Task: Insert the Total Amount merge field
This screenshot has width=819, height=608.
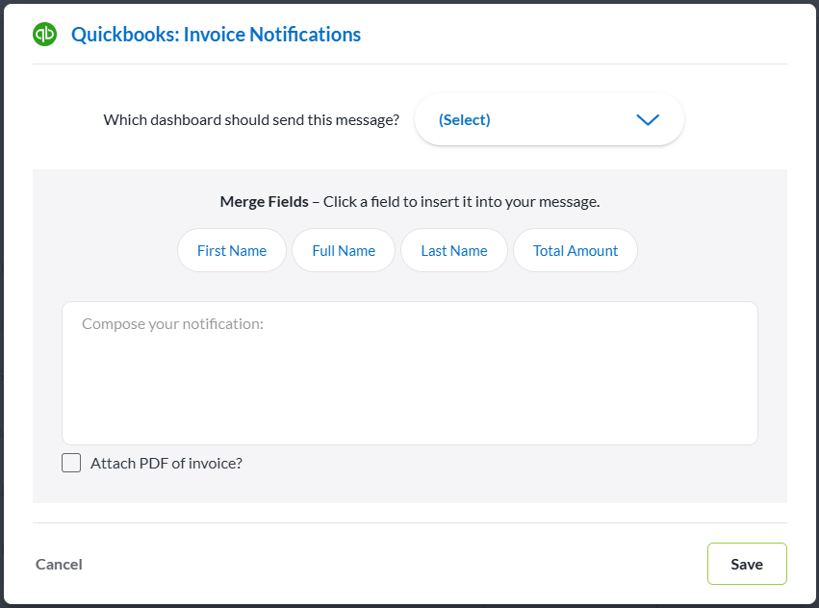Action: [575, 250]
